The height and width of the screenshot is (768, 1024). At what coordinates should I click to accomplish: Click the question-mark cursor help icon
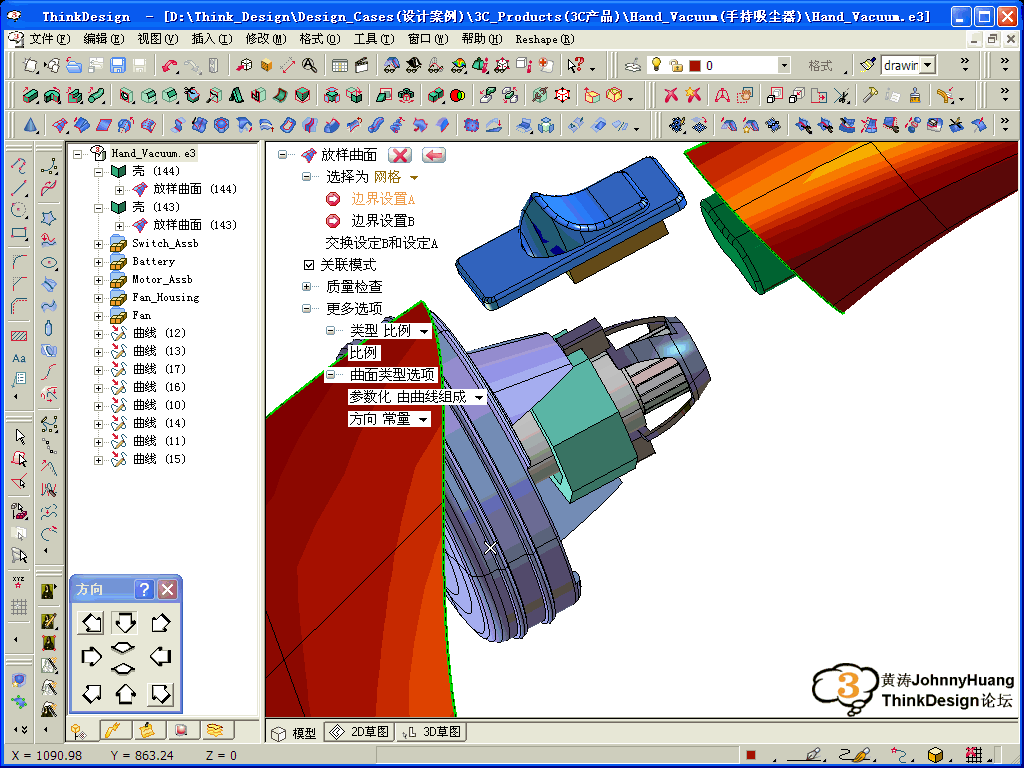click(x=575, y=65)
